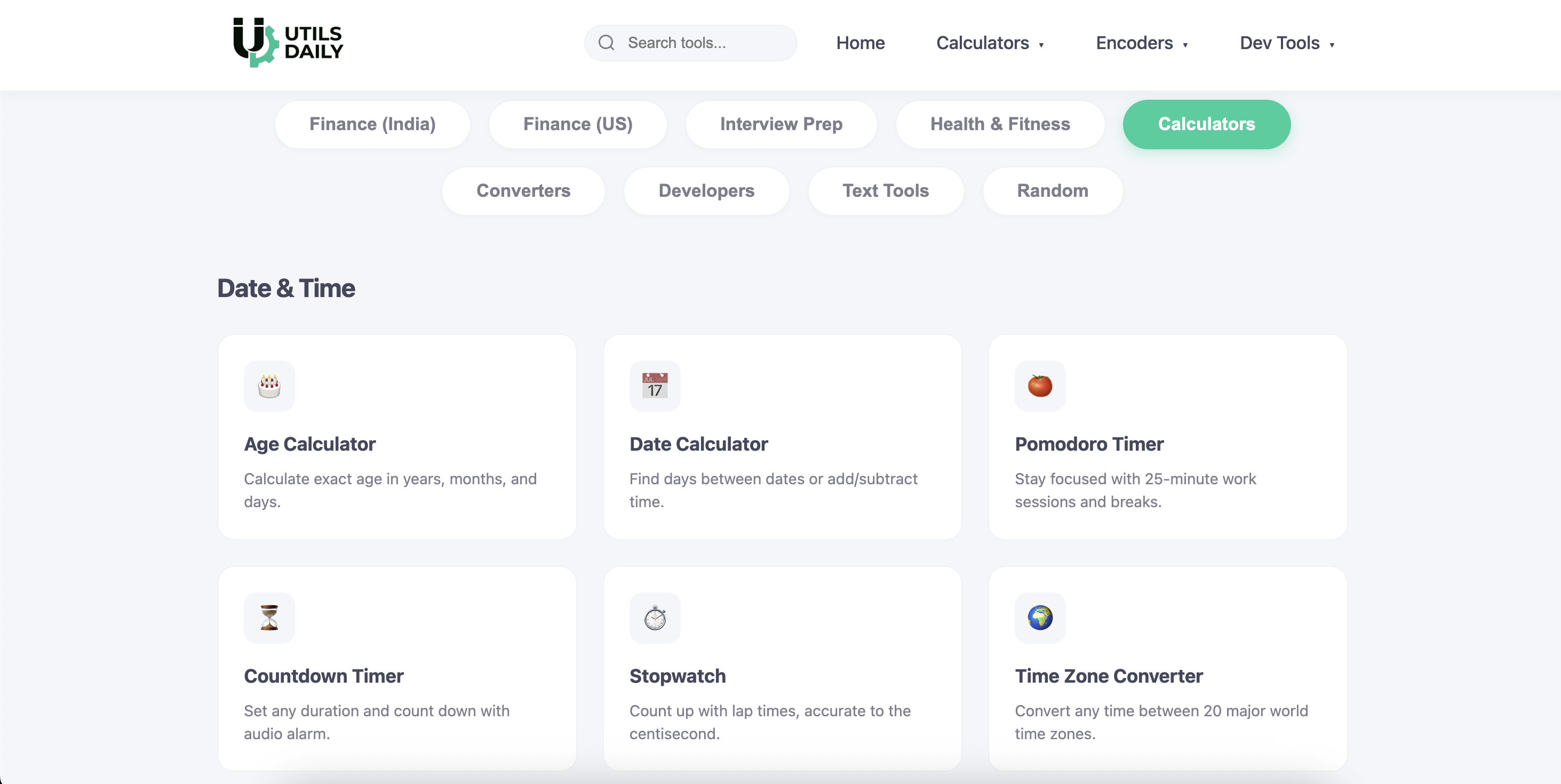
Task: Click the Stopwatch clock icon
Action: [655, 618]
